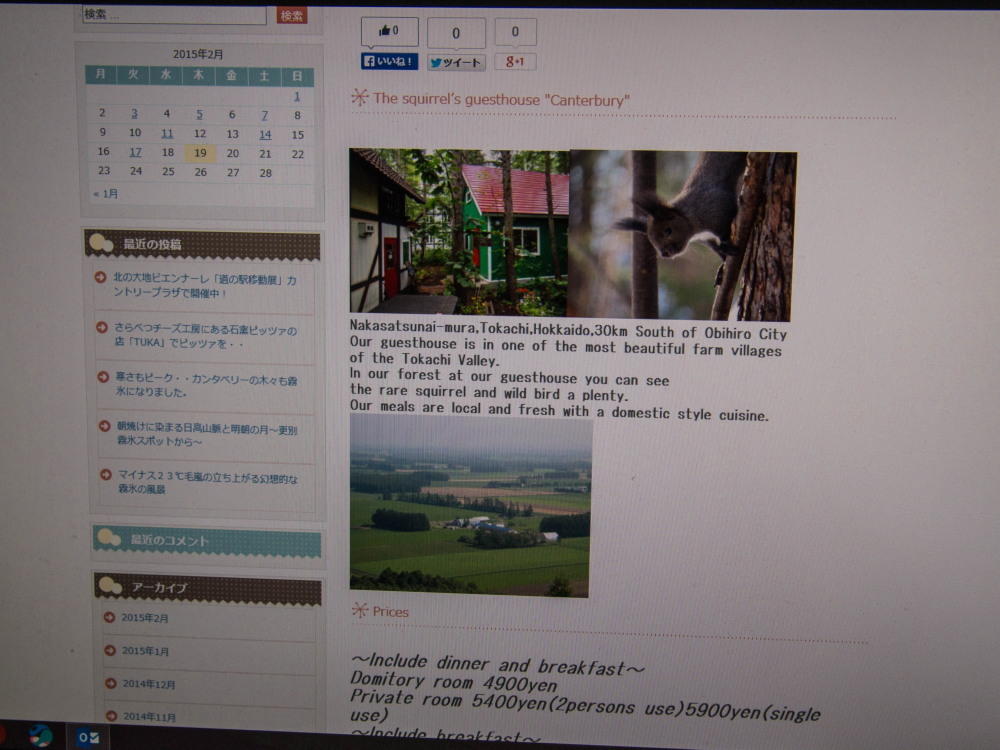Click arrow bullet beside 2014年11月 archive
This screenshot has height=750, width=1000.
tap(111, 716)
